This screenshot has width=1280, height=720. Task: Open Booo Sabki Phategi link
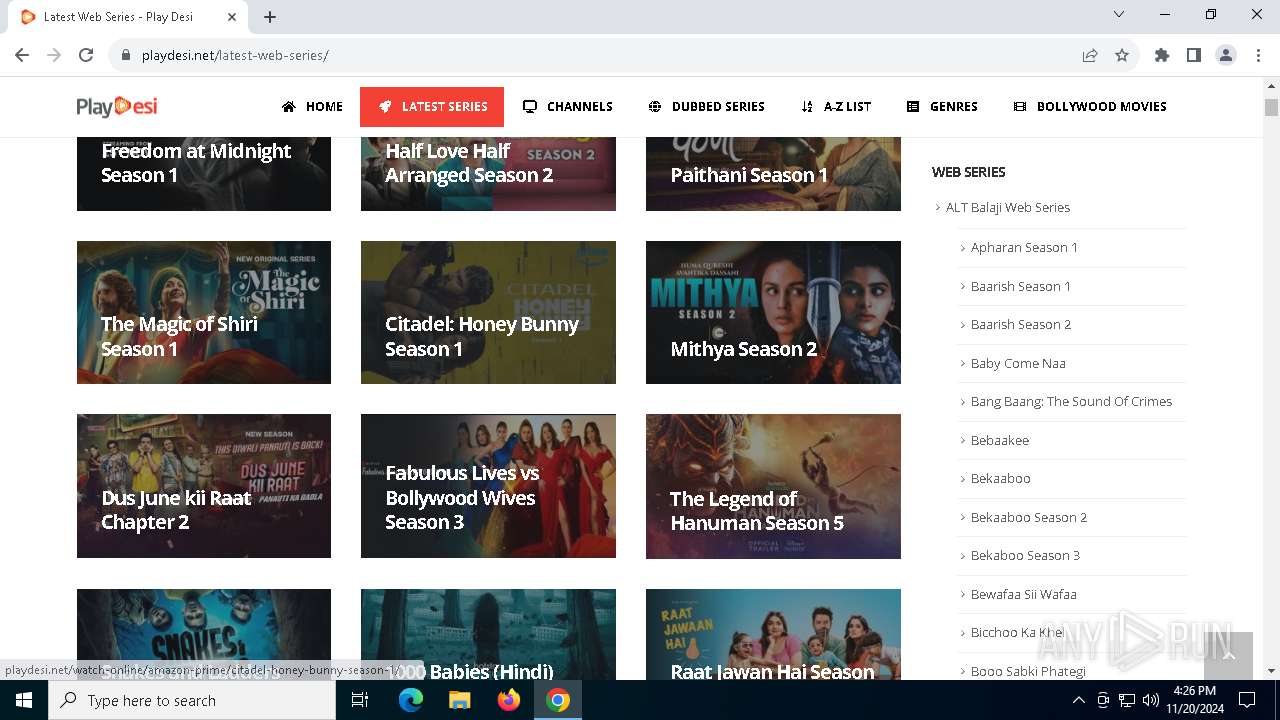point(1028,671)
